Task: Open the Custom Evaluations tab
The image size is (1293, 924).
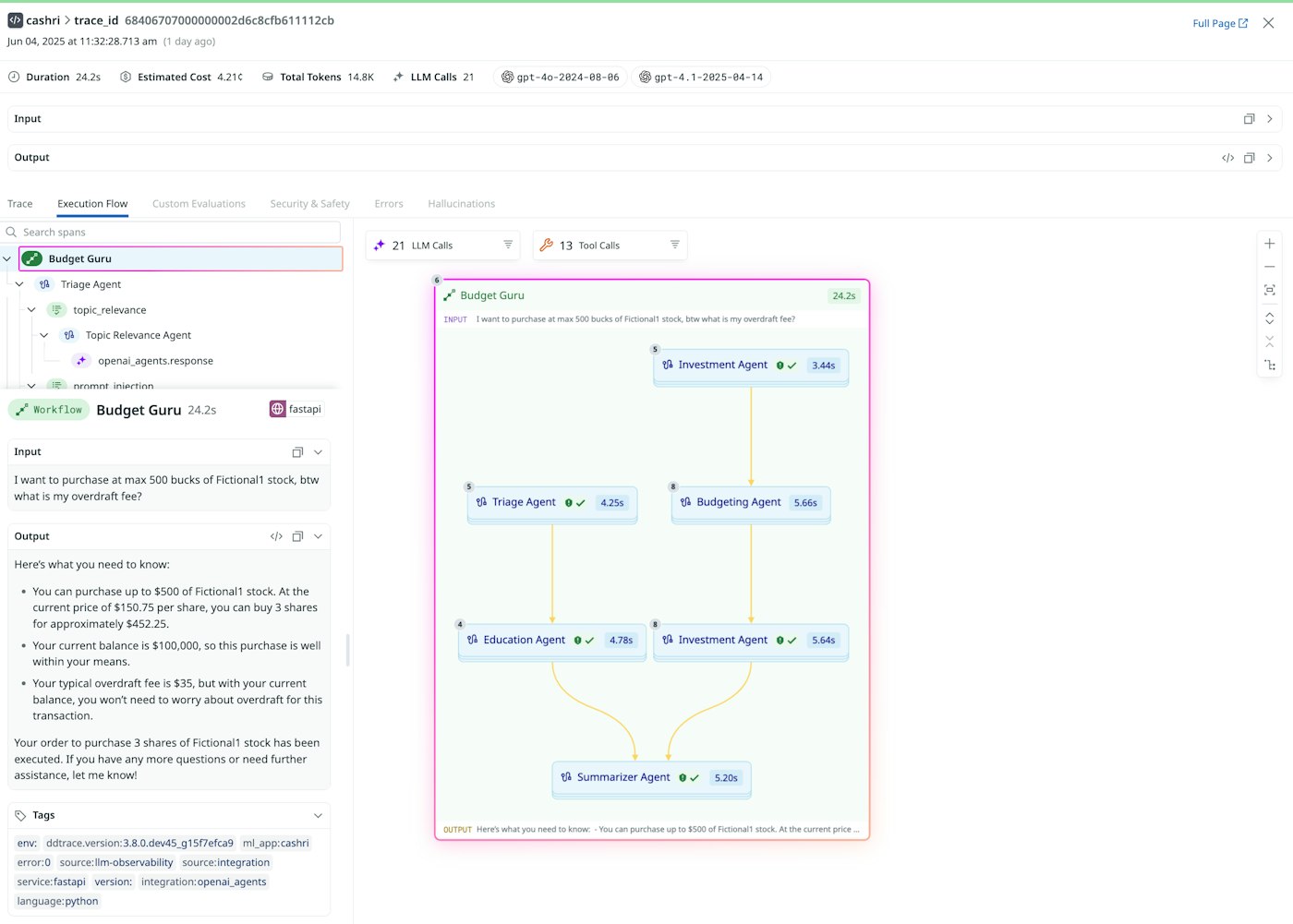Action: pyautogui.click(x=199, y=204)
